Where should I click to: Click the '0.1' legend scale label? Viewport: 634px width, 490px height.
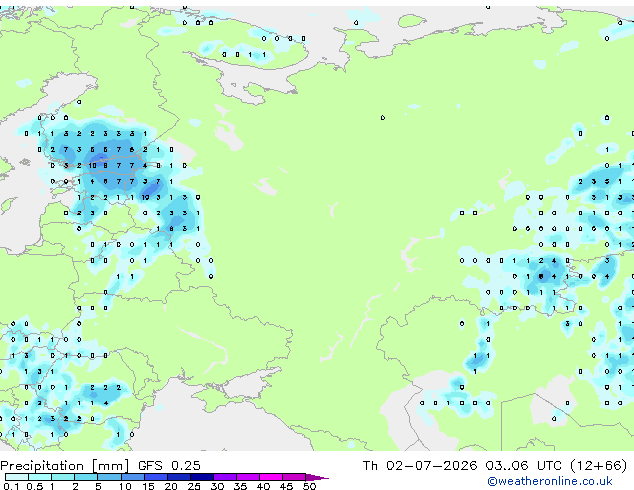pyautogui.click(x=11, y=486)
